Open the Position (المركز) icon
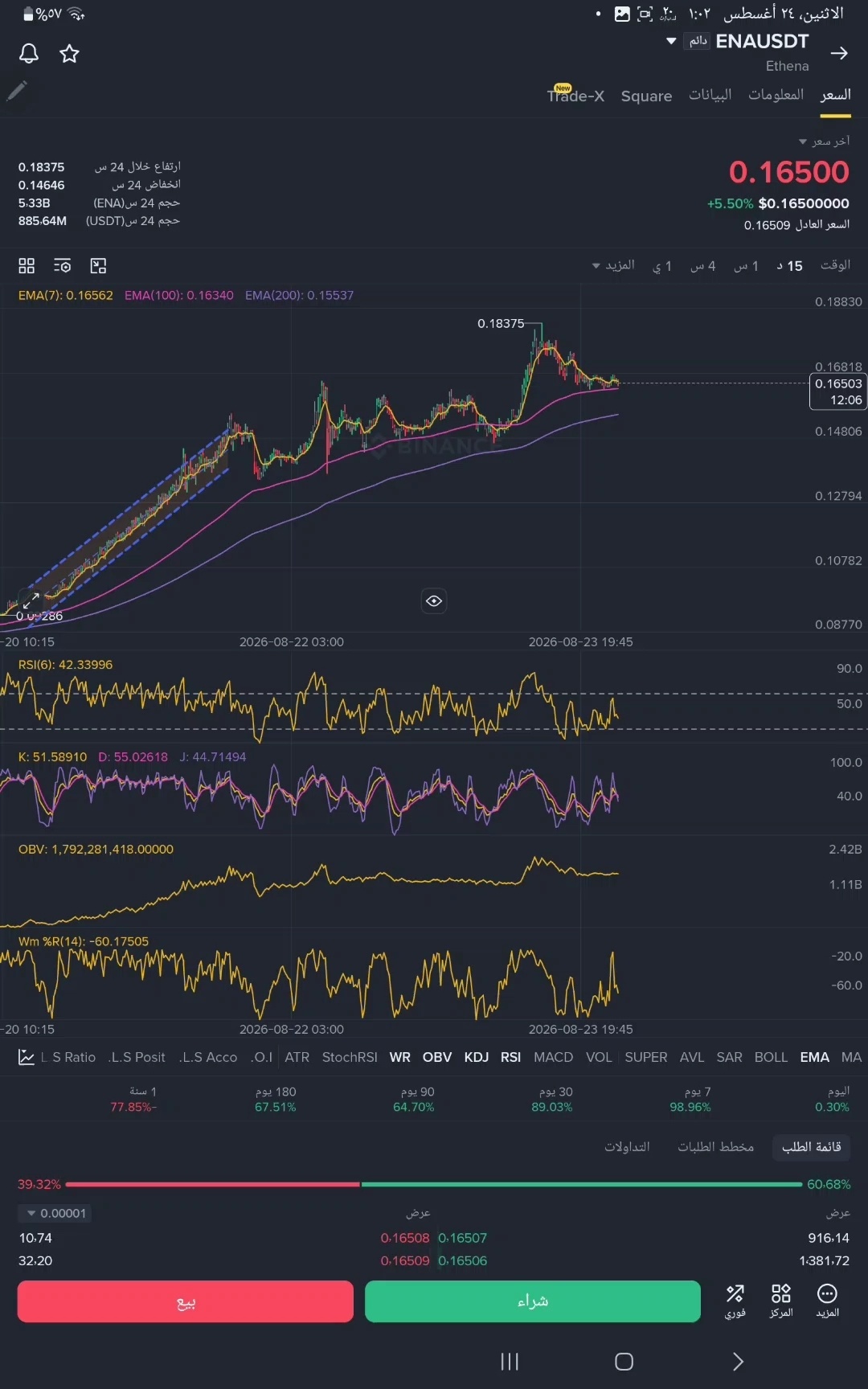 pos(781,1301)
